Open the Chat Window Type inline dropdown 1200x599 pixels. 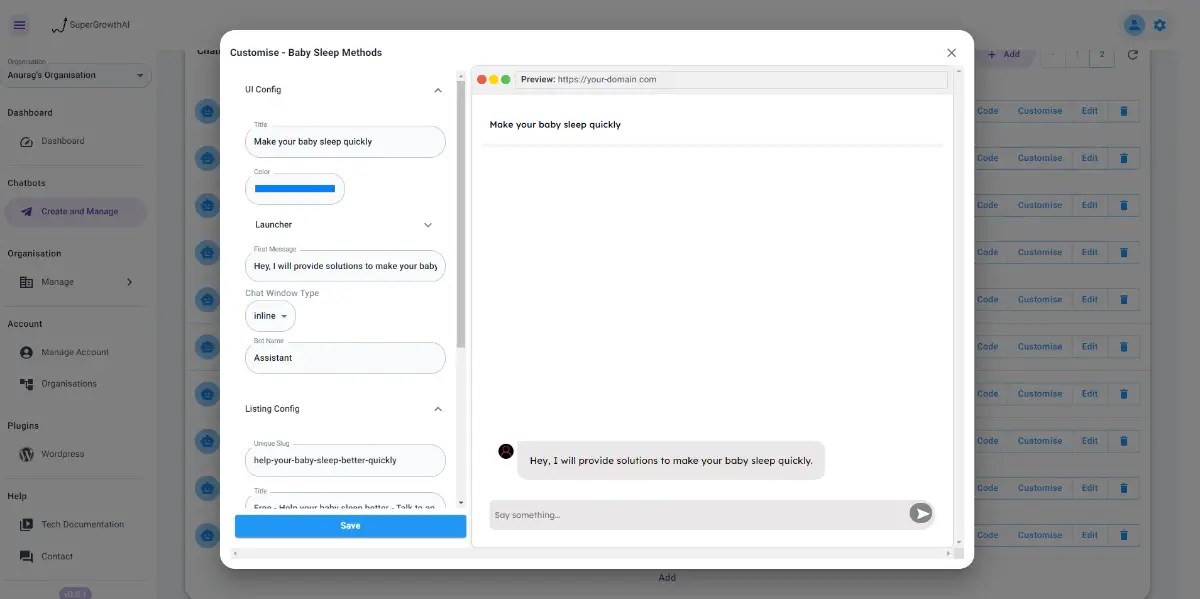coord(270,316)
